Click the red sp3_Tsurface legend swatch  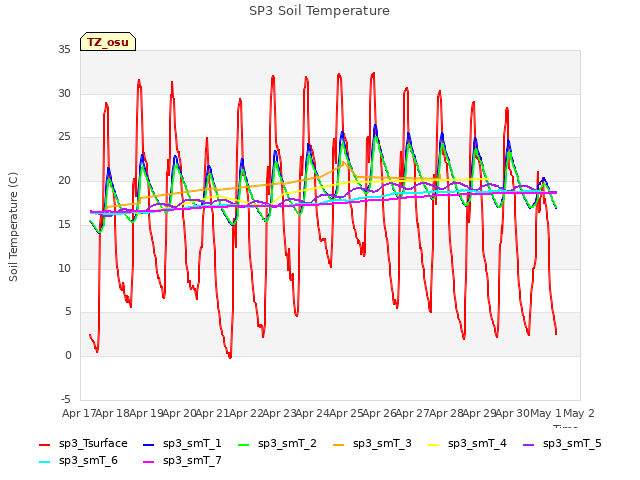(44, 444)
